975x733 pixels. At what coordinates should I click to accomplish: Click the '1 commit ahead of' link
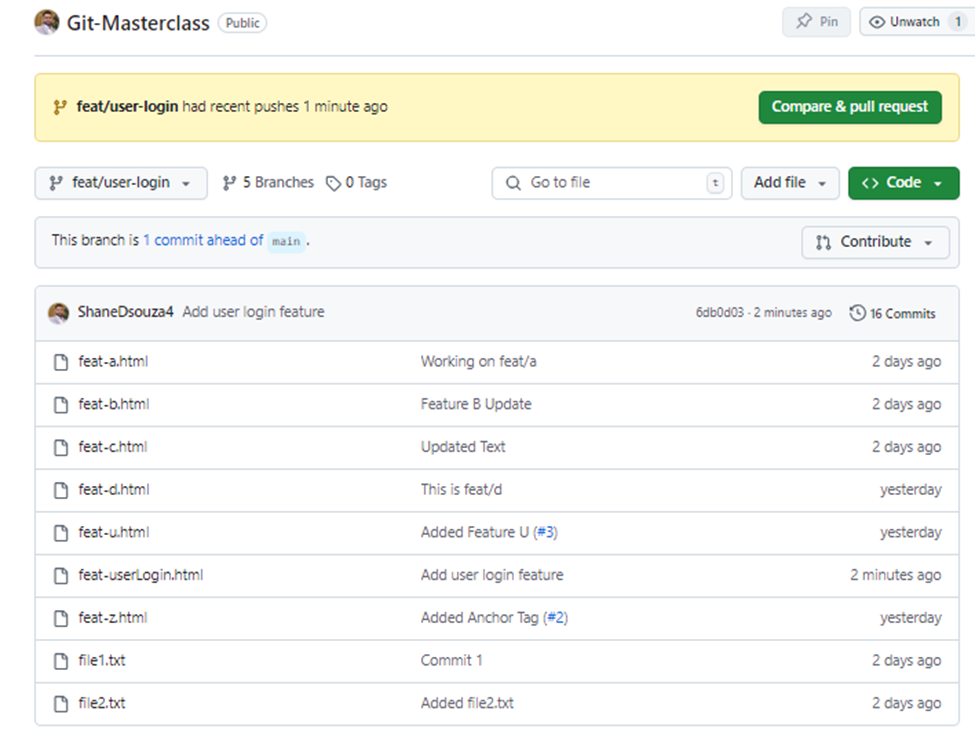(203, 240)
